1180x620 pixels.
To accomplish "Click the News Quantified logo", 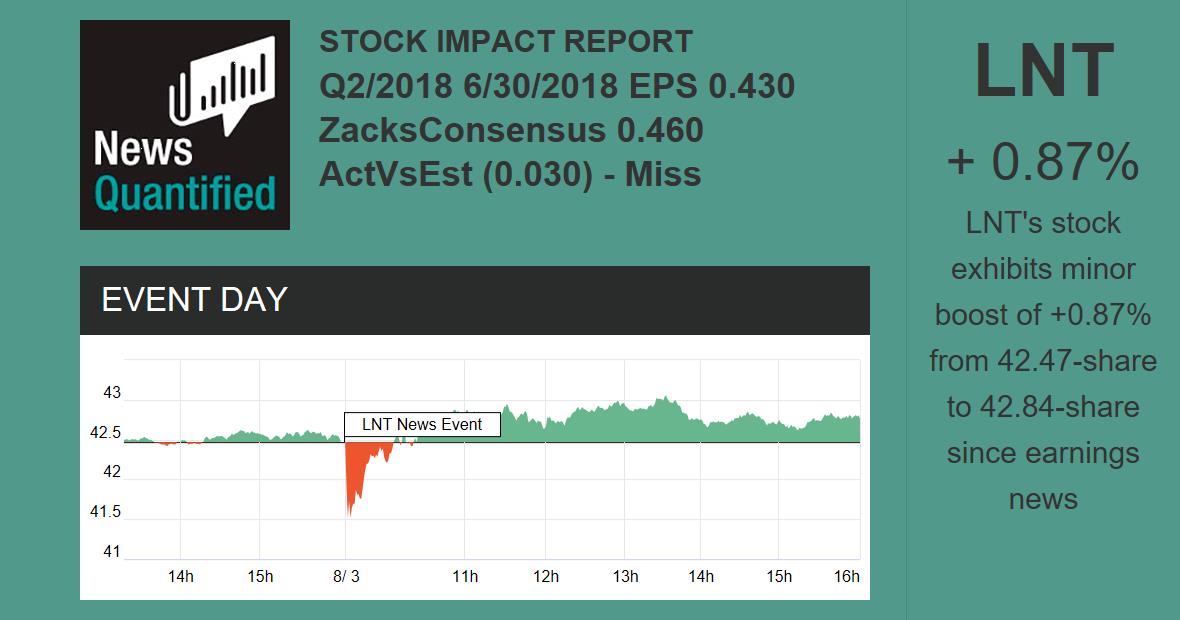I will (x=185, y=125).
